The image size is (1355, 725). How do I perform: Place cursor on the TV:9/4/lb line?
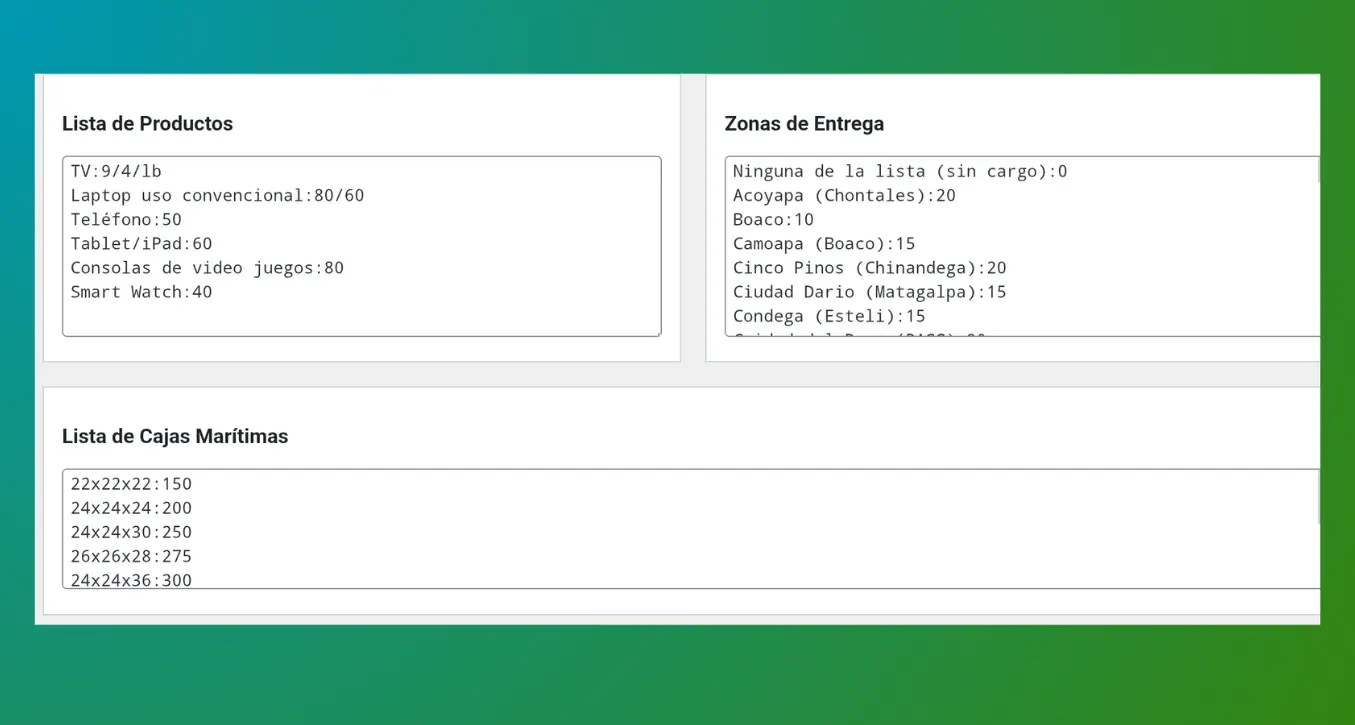[x=116, y=171]
